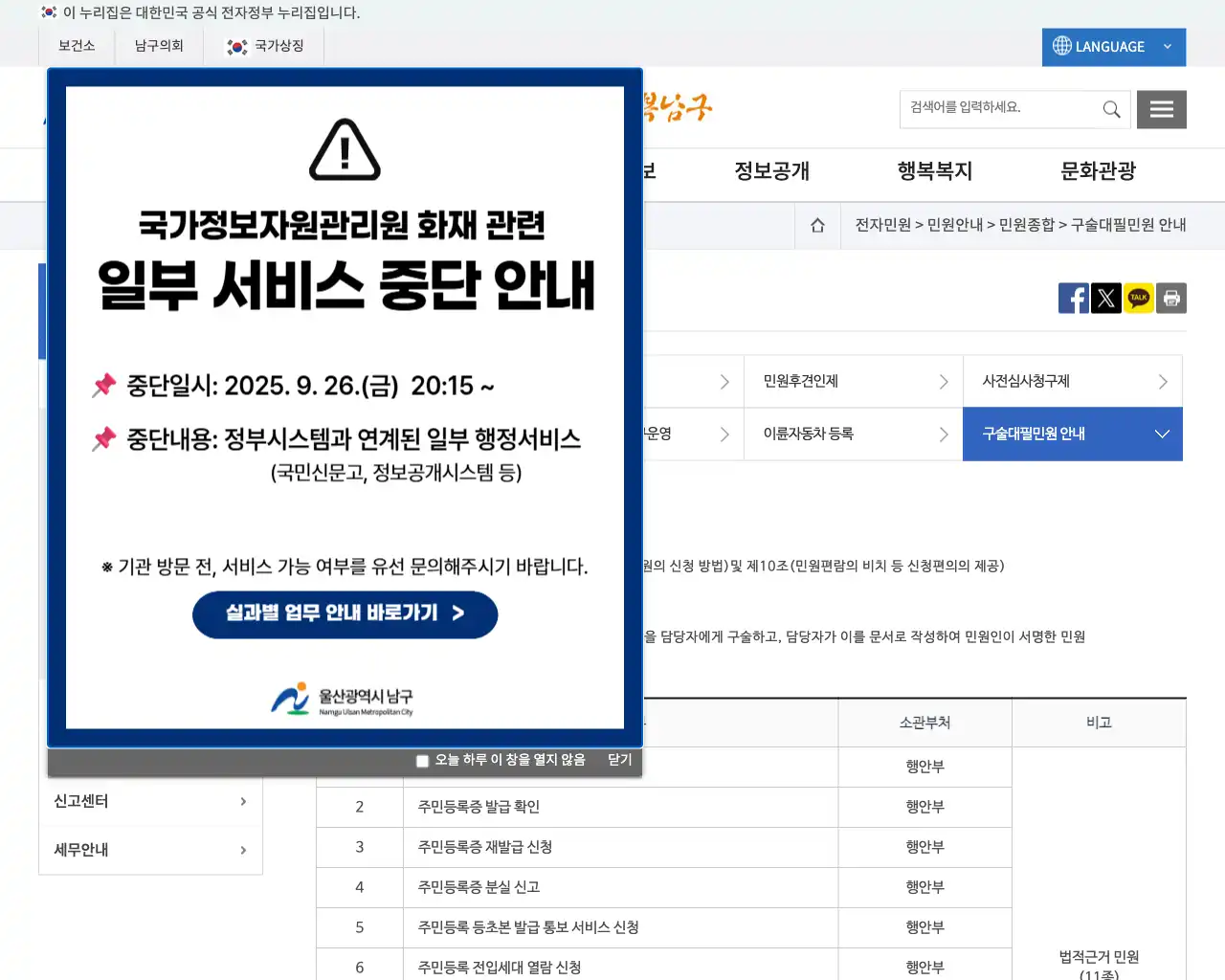This screenshot has width=1225, height=980.
Task: Click '실과별 업무 안내 바로가기' button
Action: coord(345,614)
